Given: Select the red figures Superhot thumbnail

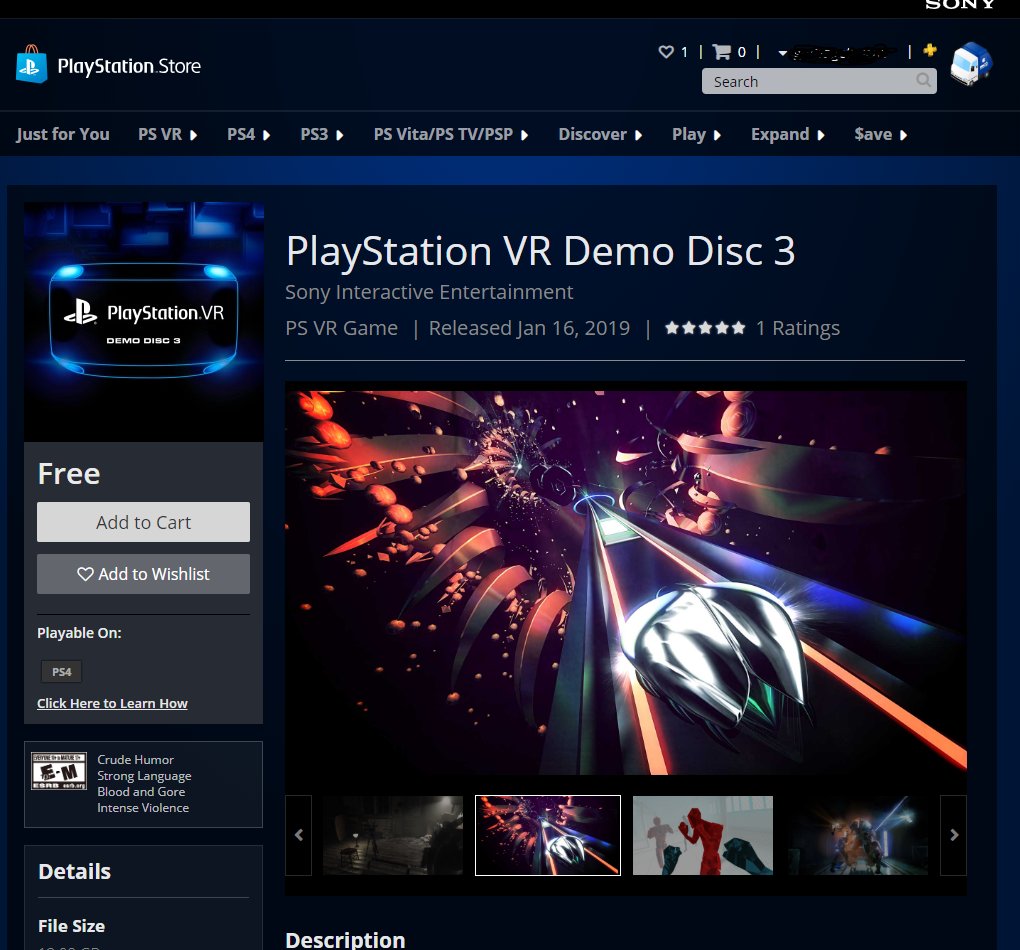Looking at the screenshot, I should coord(703,835).
